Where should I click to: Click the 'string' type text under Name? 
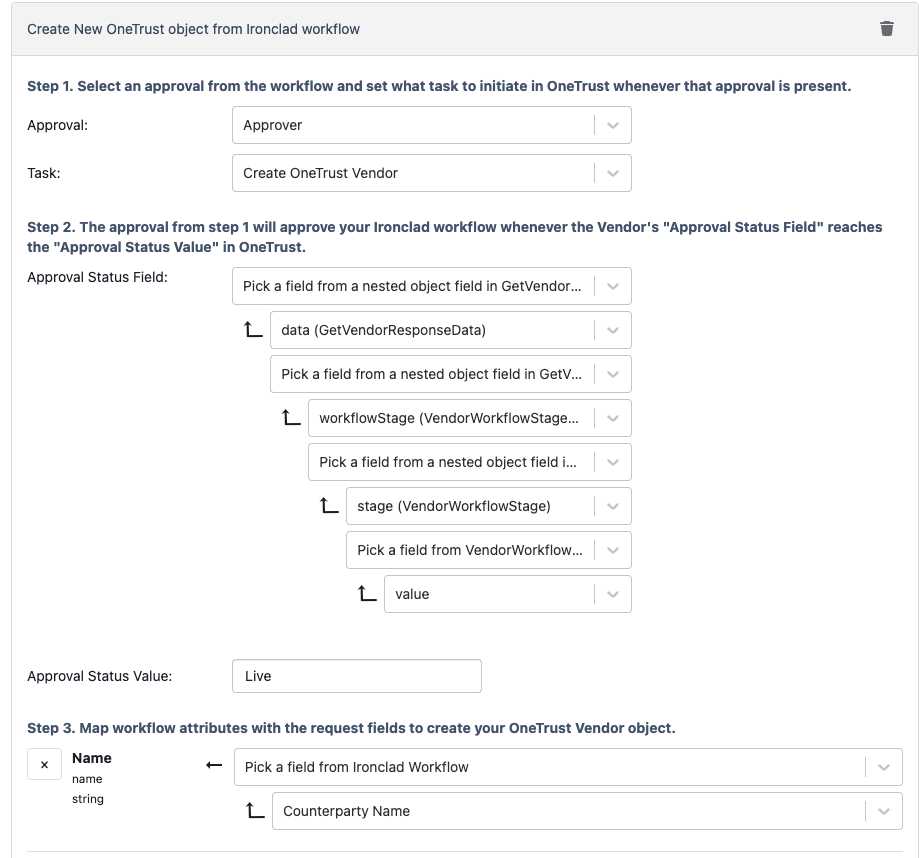(x=88, y=799)
